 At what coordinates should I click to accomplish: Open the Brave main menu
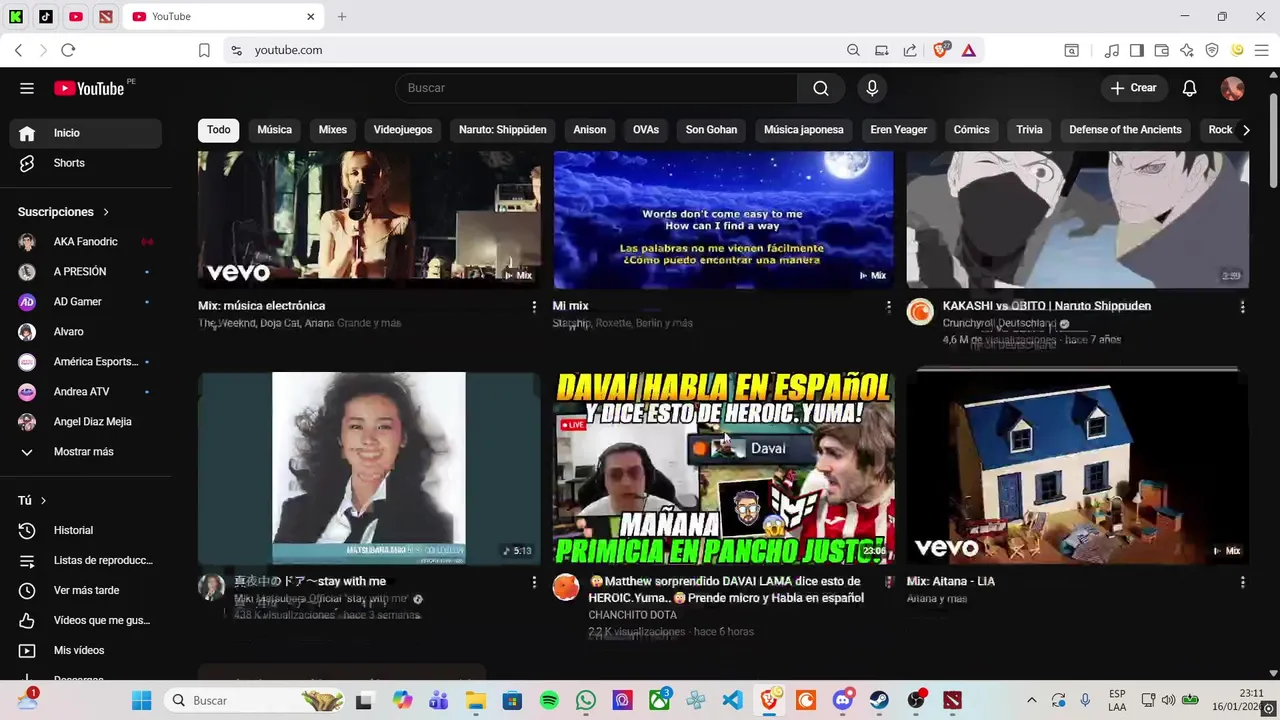pos(1262,50)
